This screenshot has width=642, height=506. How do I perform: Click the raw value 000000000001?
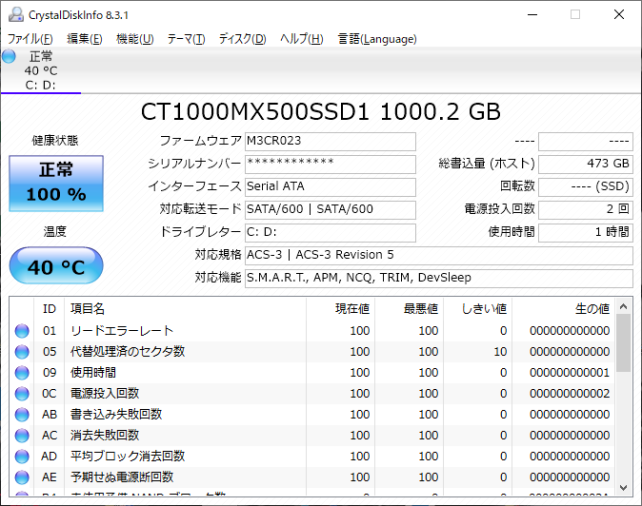point(570,373)
